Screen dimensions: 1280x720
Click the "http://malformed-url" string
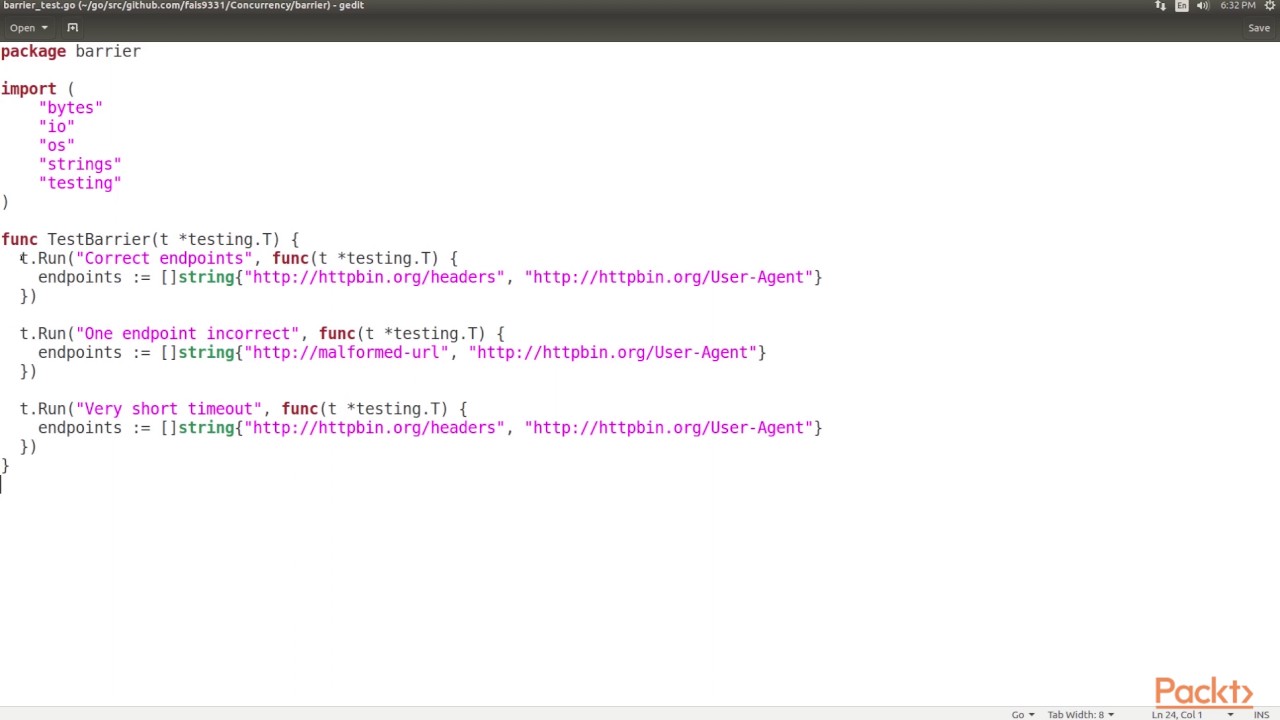tap(347, 352)
